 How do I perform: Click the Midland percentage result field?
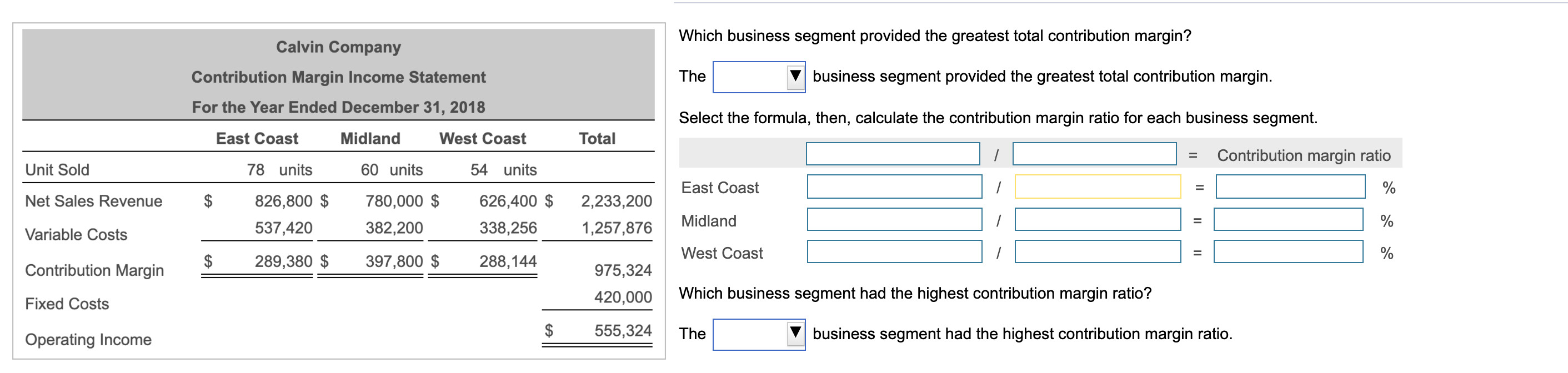(x=1290, y=220)
